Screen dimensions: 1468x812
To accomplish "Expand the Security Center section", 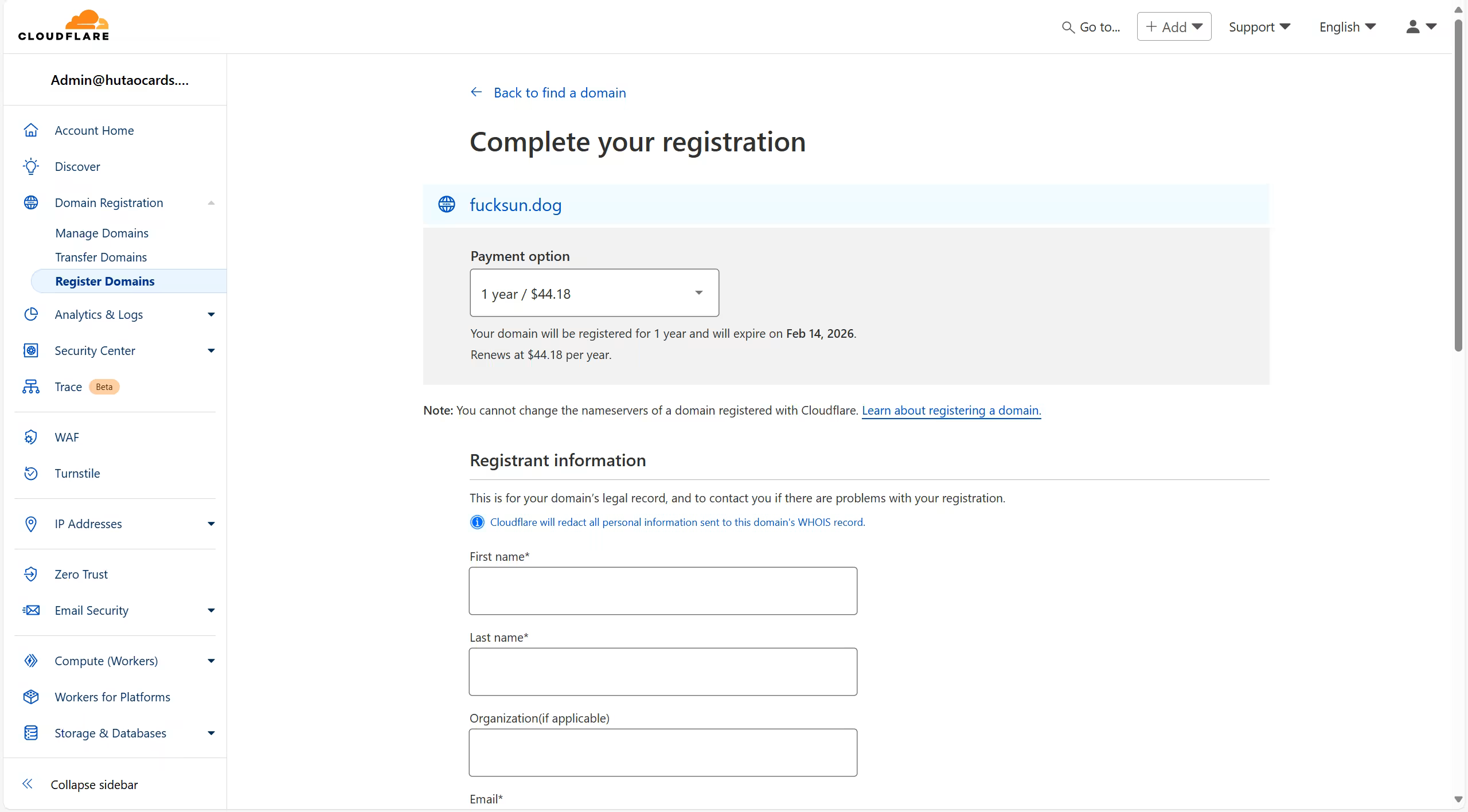I will tap(211, 351).
